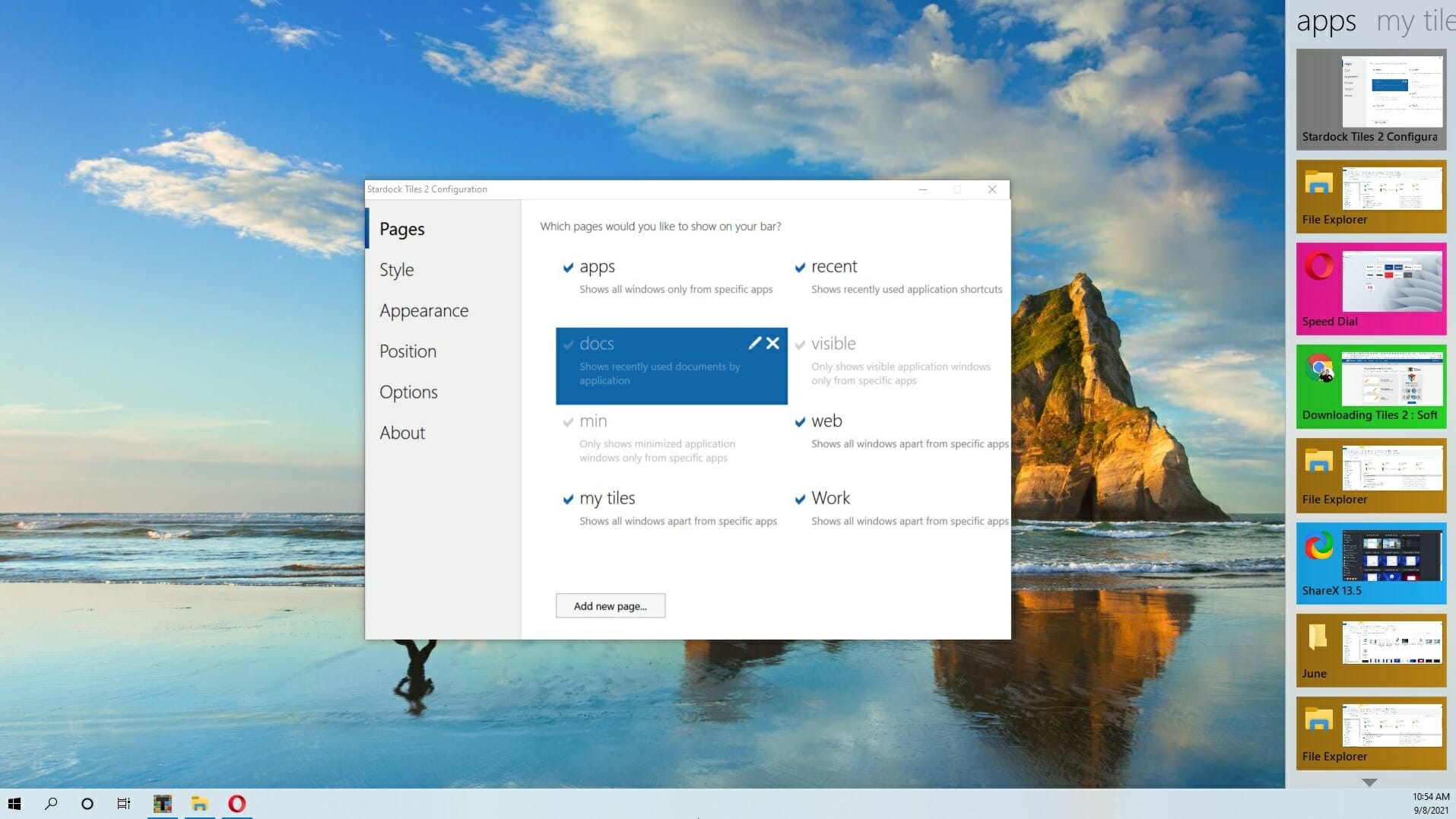Click the pencil icon to edit the docs page

[x=755, y=344]
